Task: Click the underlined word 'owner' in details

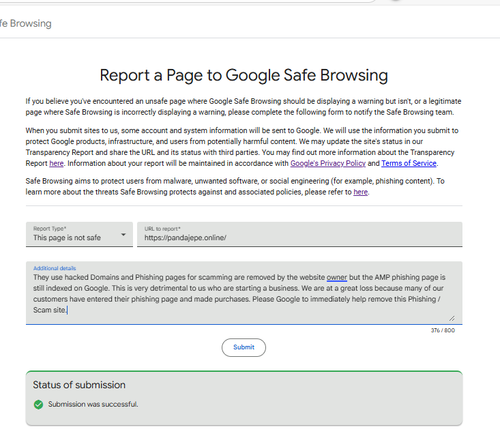Action: [x=337, y=277]
